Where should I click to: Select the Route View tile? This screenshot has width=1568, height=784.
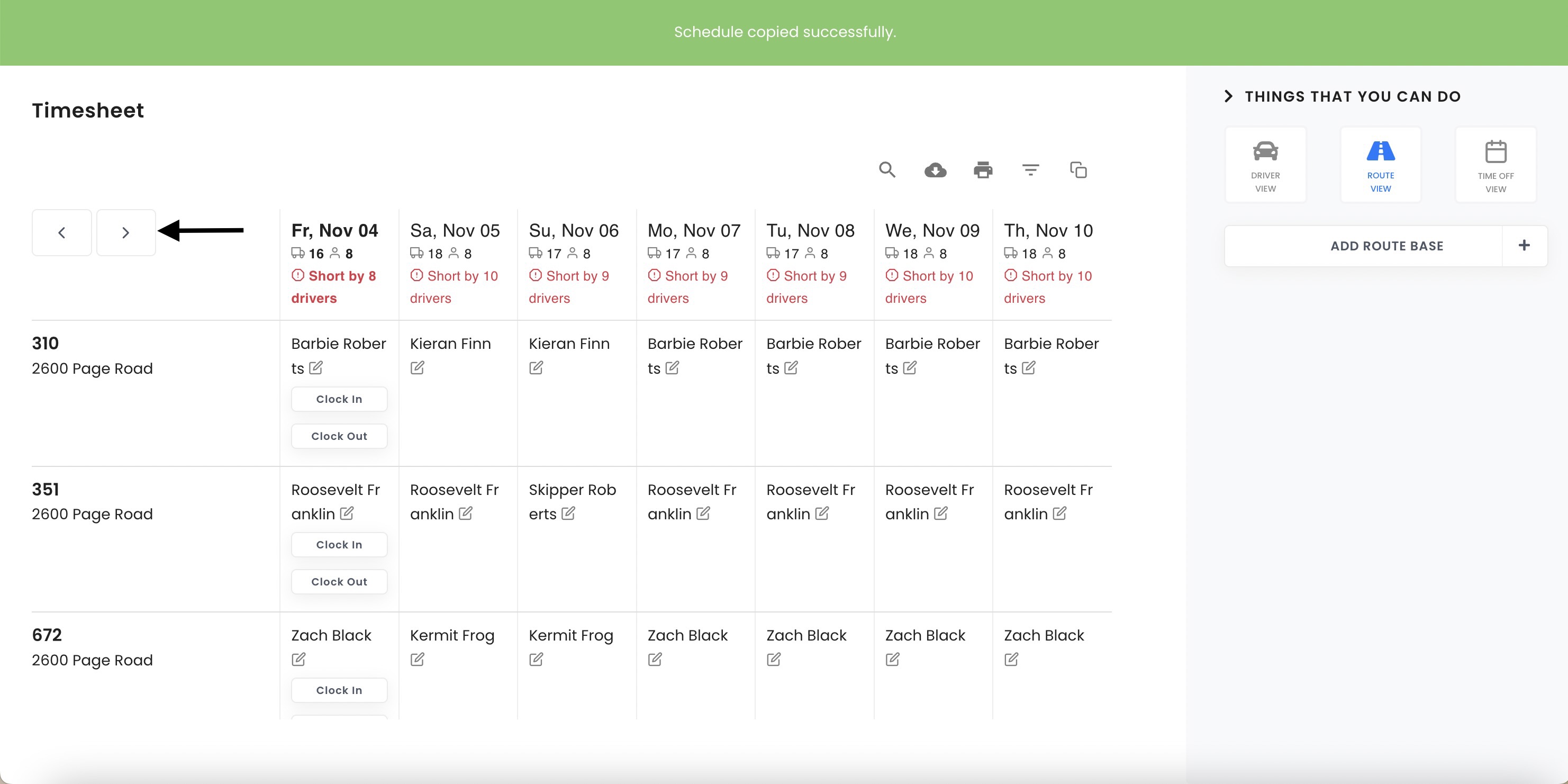[x=1380, y=164]
